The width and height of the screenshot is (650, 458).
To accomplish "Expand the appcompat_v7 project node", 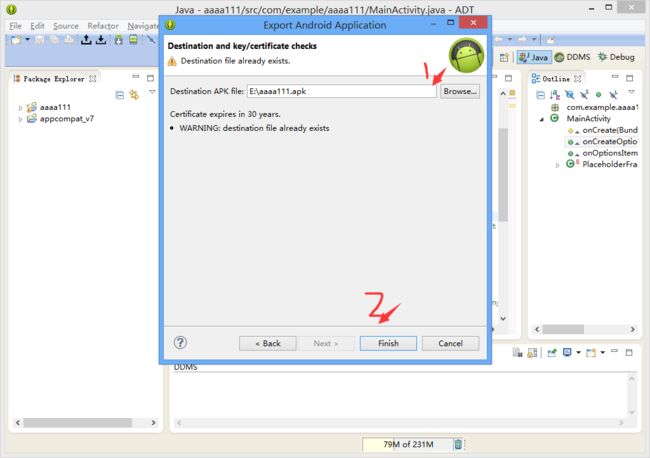I will (x=20, y=119).
